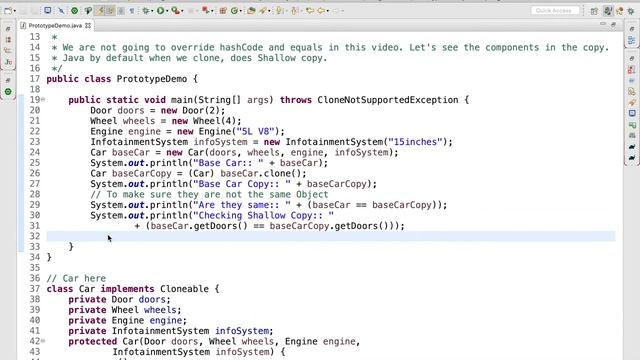Click '// Car here' comment
The image size is (640, 360).
click(x=76, y=278)
